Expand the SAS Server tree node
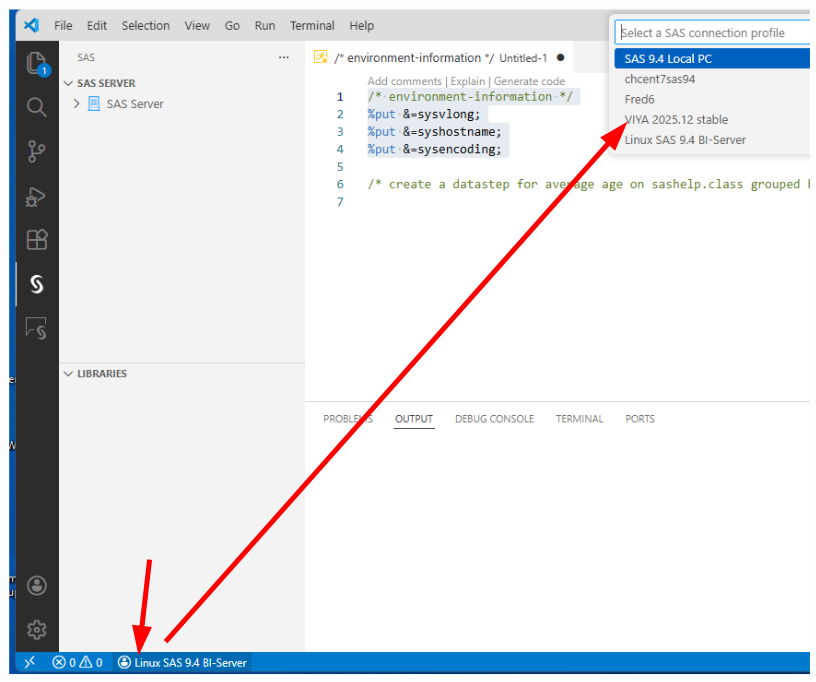The image size is (816, 682). coord(77,104)
